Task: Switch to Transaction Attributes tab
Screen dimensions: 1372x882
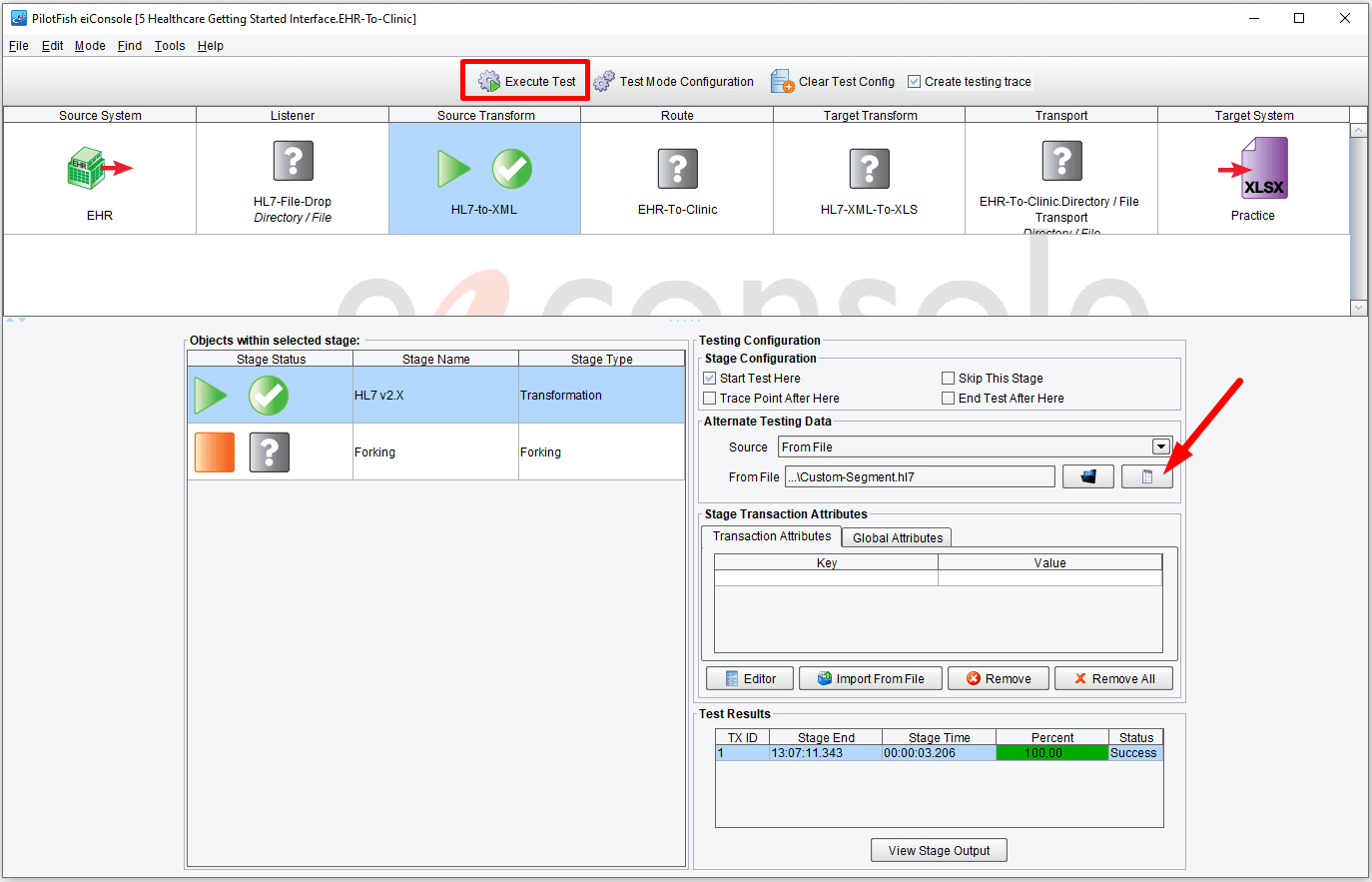Action: [772, 536]
